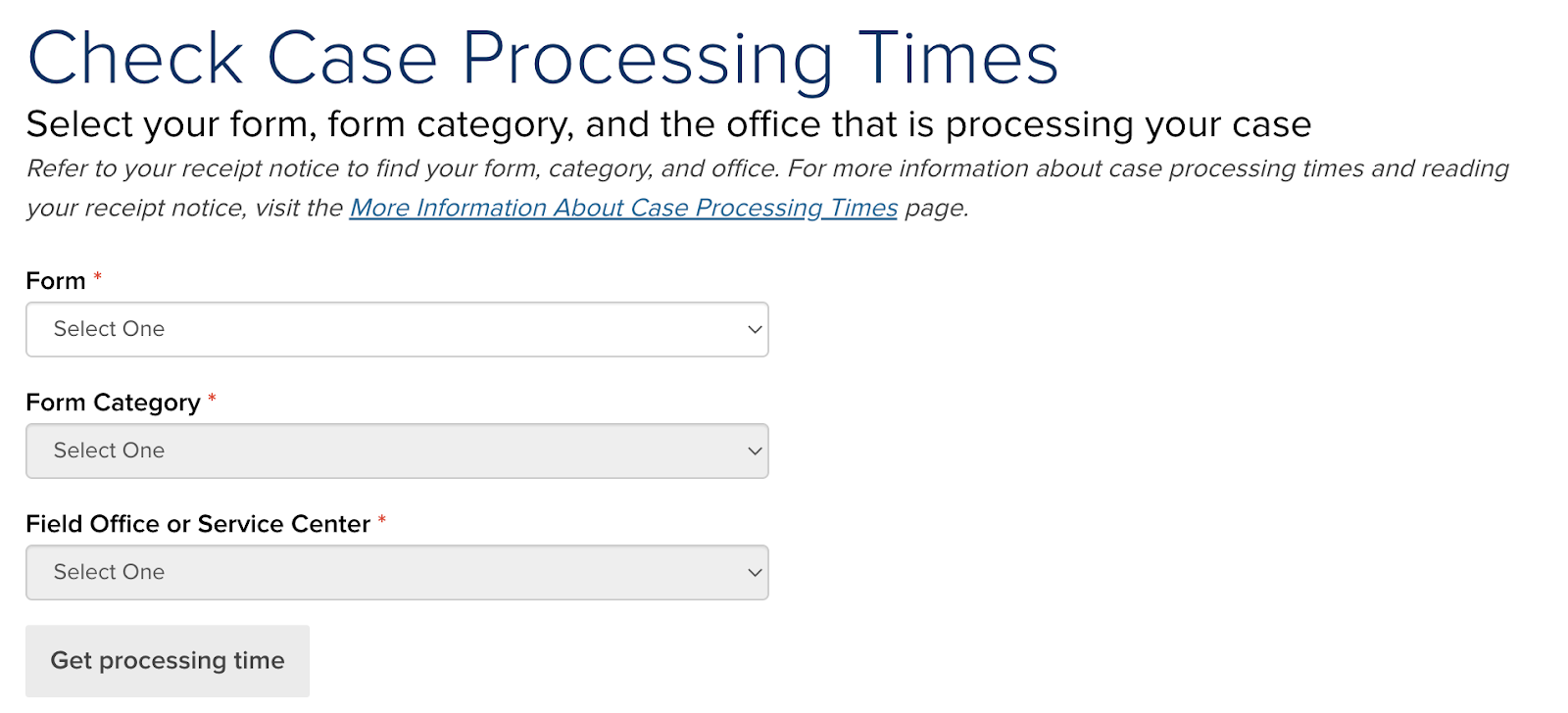Click the Get processing time button
1568x713 pixels.
[168, 661]
